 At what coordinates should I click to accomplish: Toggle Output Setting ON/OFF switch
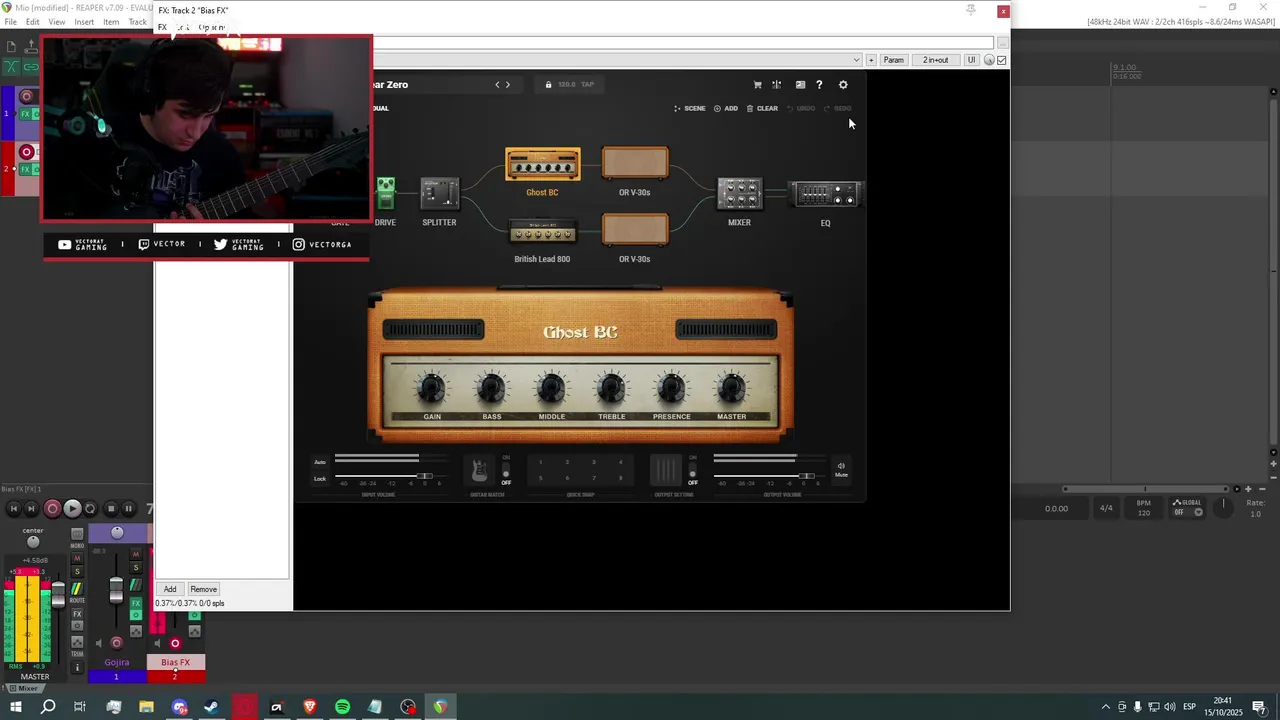click(692, 470)
